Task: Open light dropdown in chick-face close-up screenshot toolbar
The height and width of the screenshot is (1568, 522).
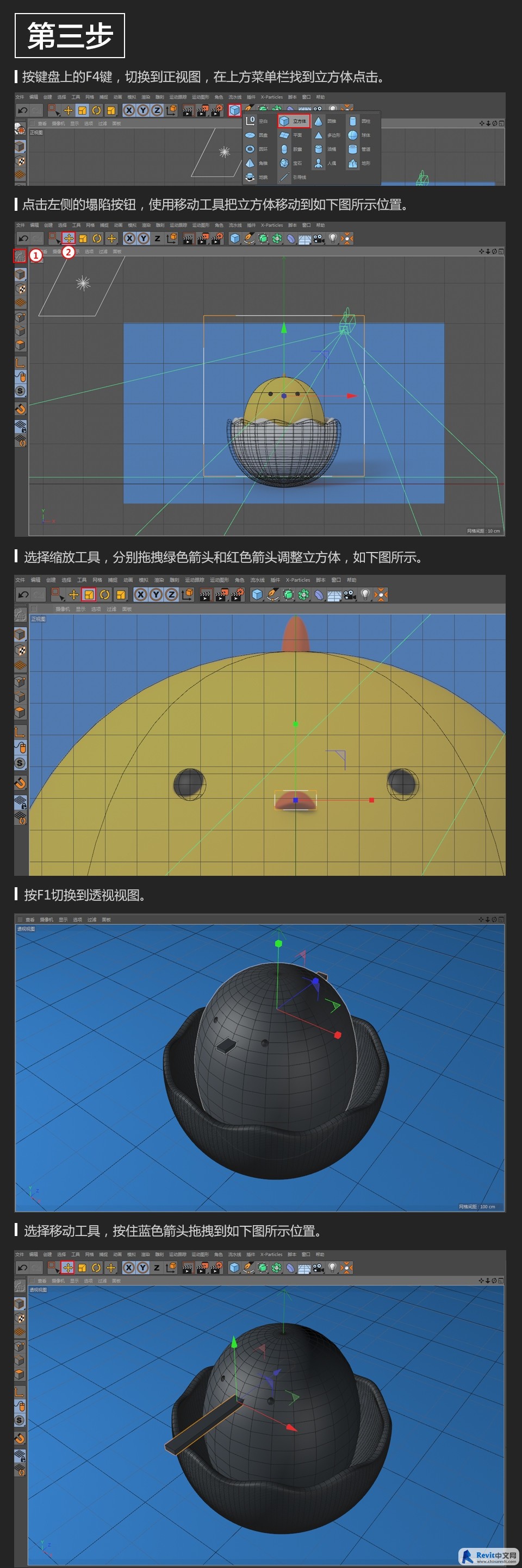Action: (x=365, y=595)
